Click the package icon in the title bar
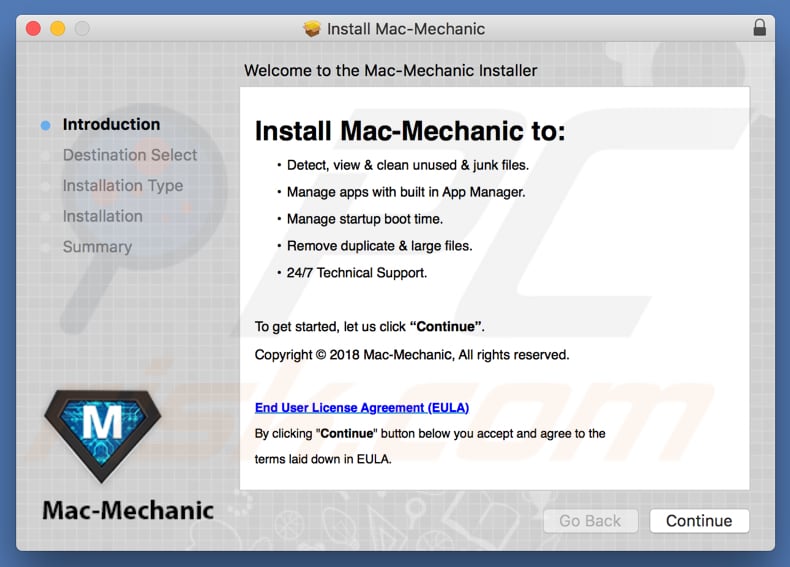Screen dimensions: 790x567 click(x=313, y=28)
